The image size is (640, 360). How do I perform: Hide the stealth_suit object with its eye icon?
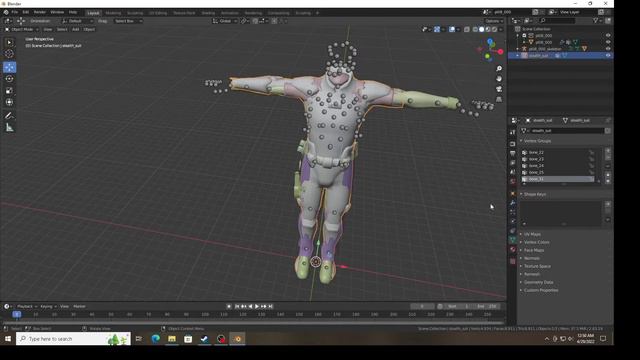[x=608, y=56]
